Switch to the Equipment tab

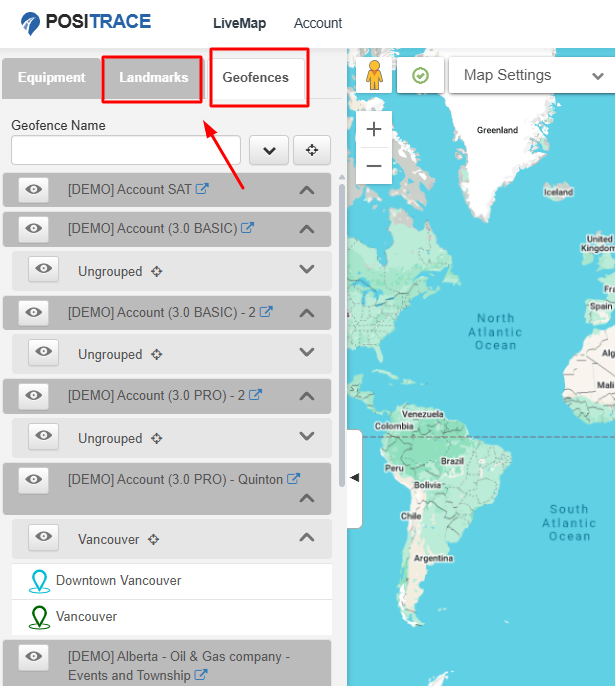tap(51, 78)
